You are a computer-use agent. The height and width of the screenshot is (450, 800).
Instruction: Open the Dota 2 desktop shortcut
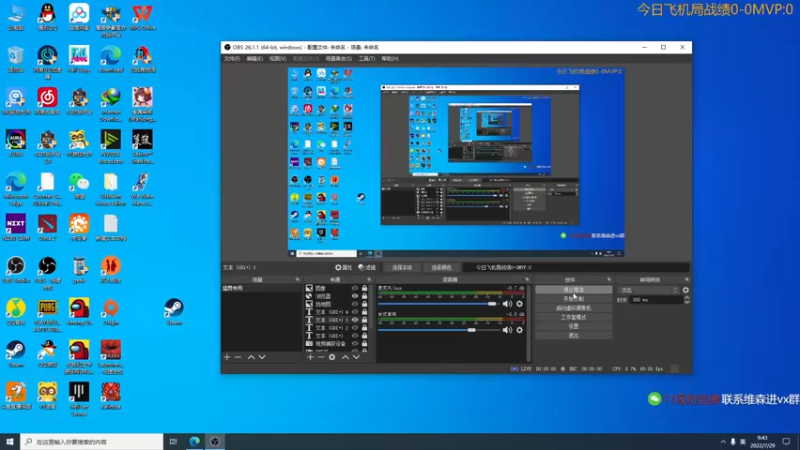coord(47,228)
